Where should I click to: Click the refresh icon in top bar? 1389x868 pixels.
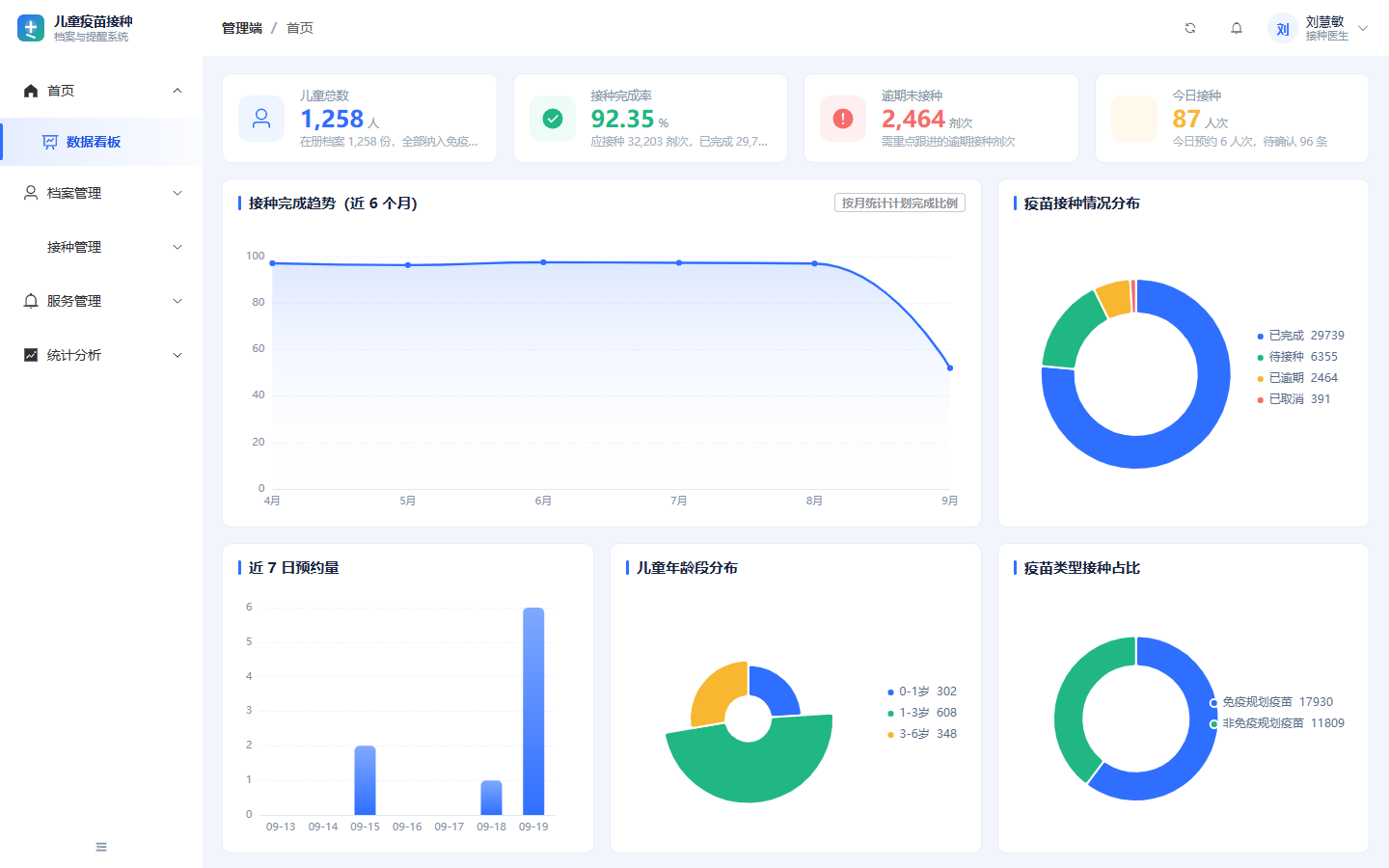point(1190,28)
